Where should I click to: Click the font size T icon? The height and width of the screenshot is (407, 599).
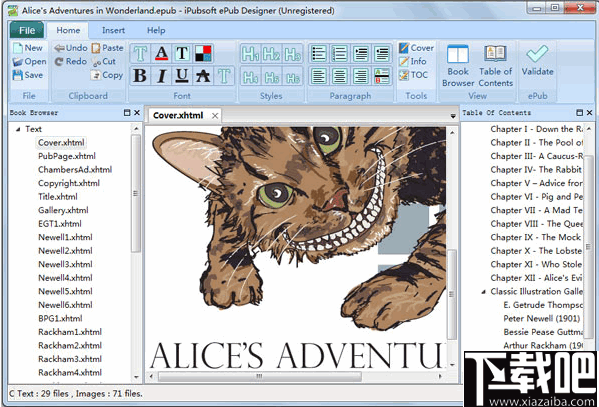[x=182, y=54]
